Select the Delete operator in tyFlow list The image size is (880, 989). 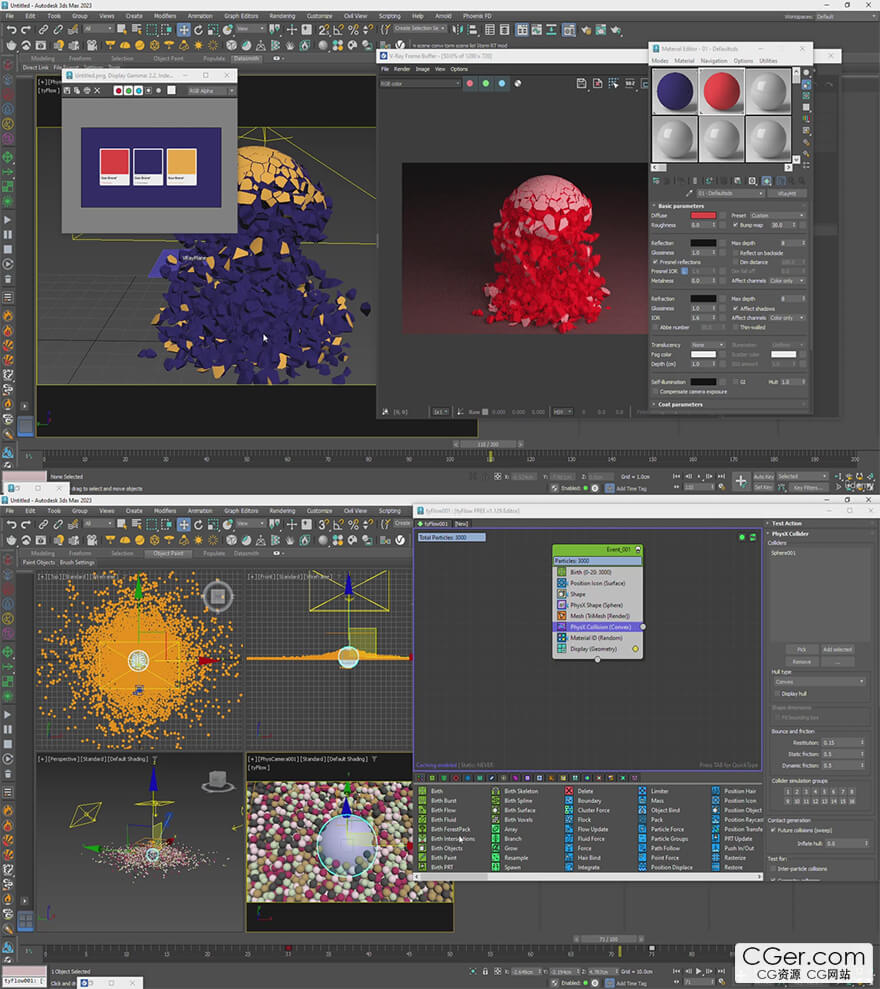584,791
